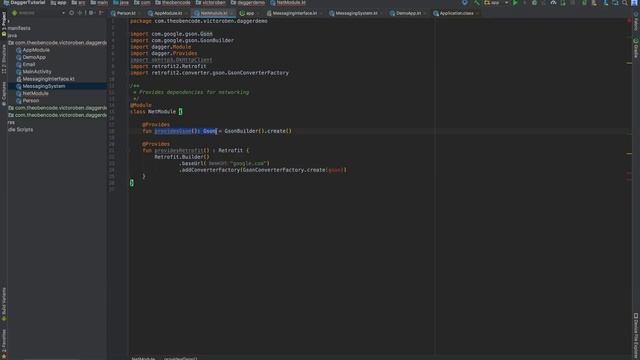640x360 pixels.
Task: Open the Favorites side tab
Action: [4, 344]
